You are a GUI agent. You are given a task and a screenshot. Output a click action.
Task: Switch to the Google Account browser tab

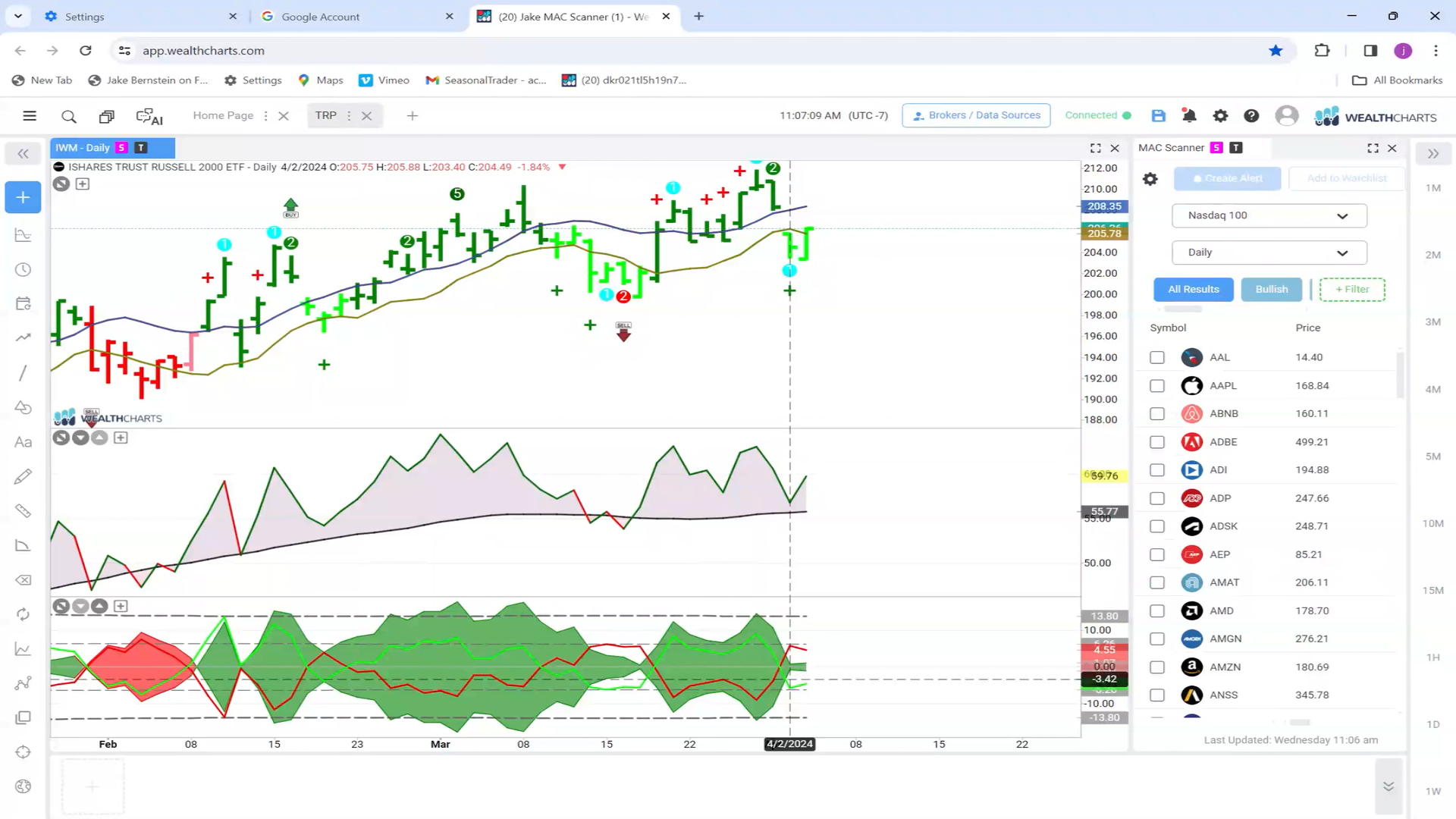pos(357,16)
